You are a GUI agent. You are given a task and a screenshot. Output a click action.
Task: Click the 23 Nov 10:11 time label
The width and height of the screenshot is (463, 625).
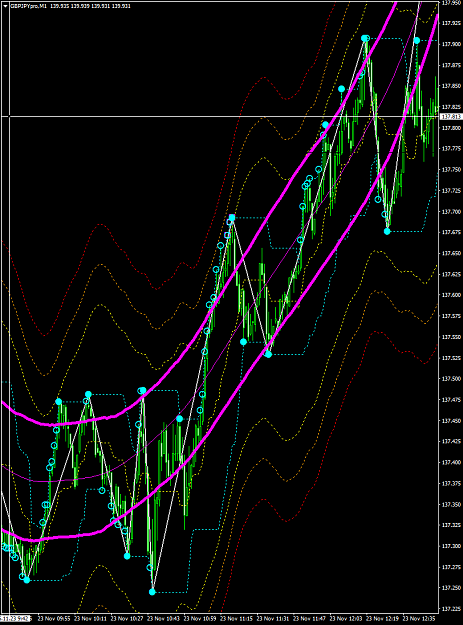pos(90,619)
